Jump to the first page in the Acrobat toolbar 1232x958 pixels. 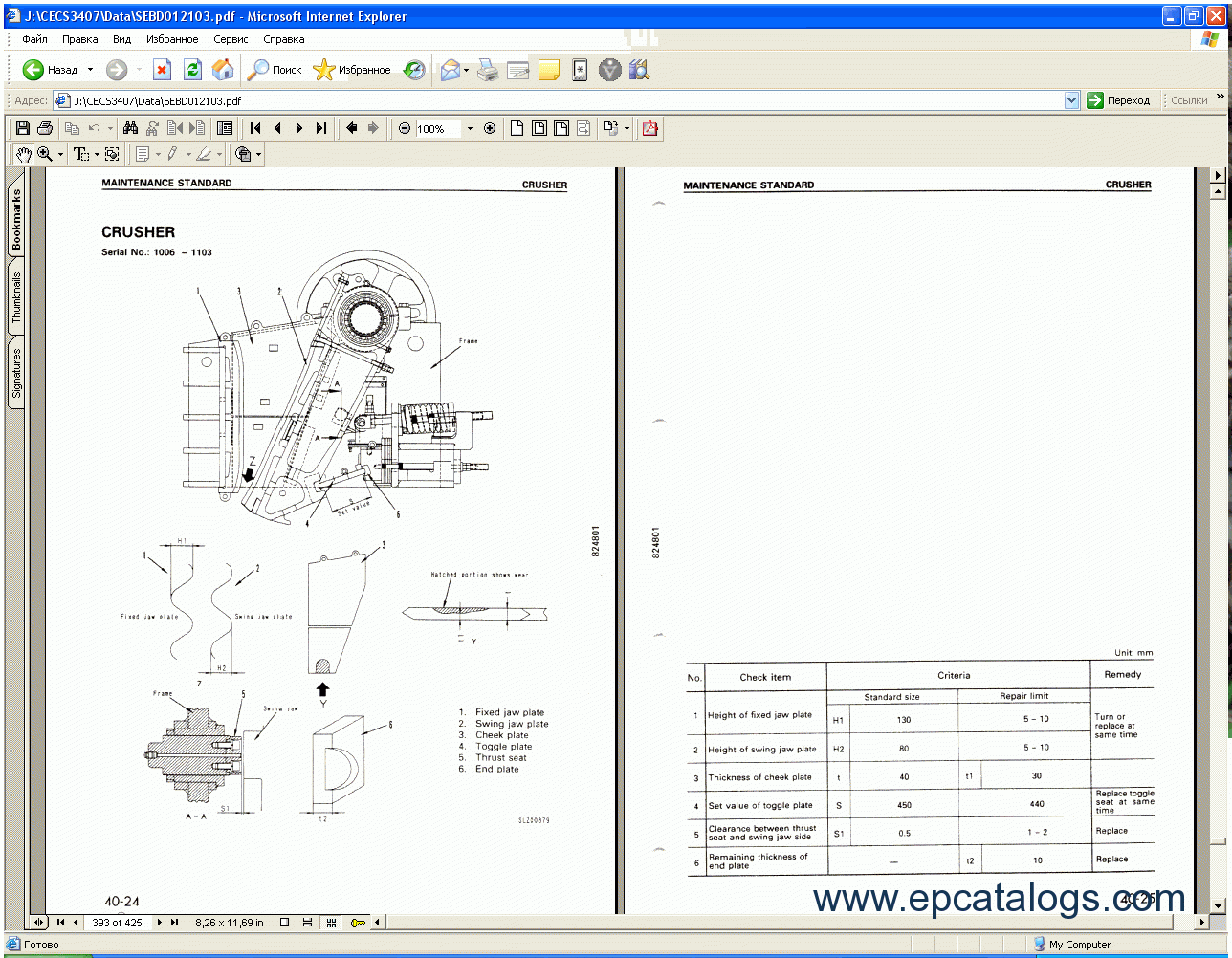(x=255, y=128)
